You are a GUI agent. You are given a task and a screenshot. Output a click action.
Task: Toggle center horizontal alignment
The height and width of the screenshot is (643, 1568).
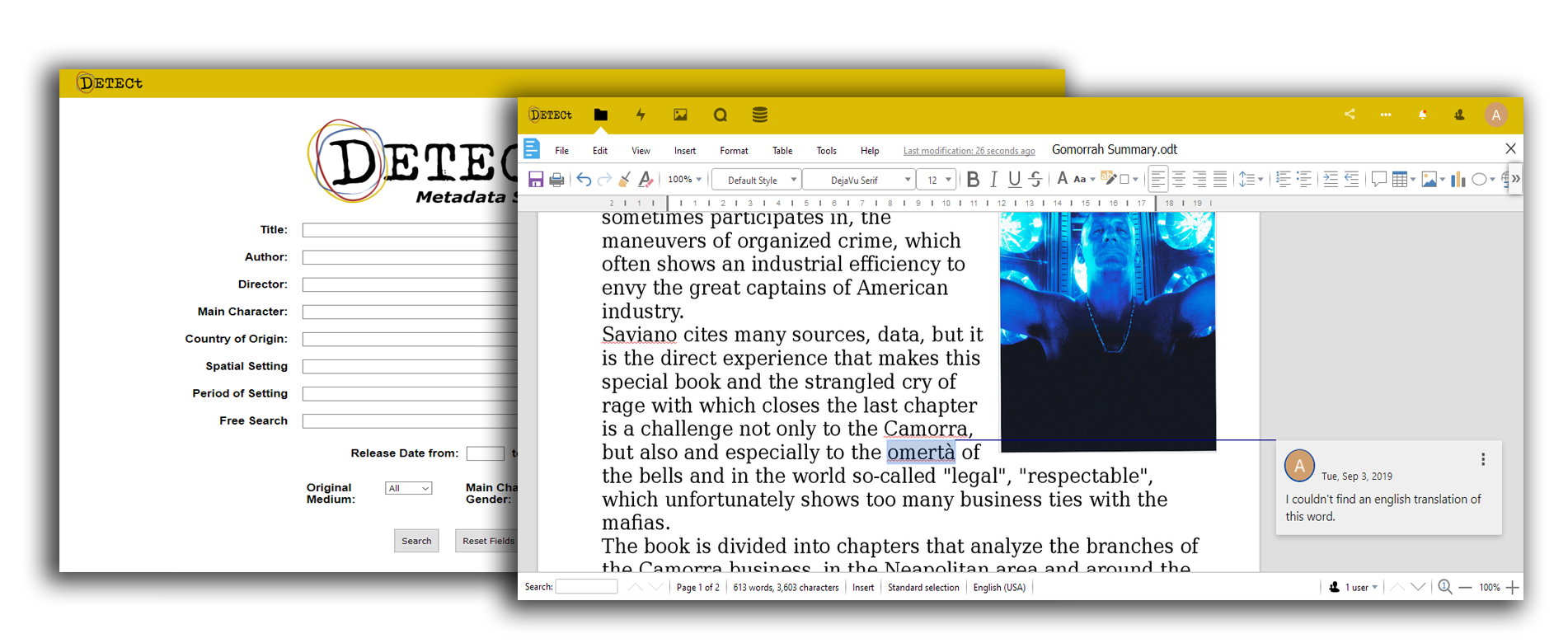point(1179,180)
